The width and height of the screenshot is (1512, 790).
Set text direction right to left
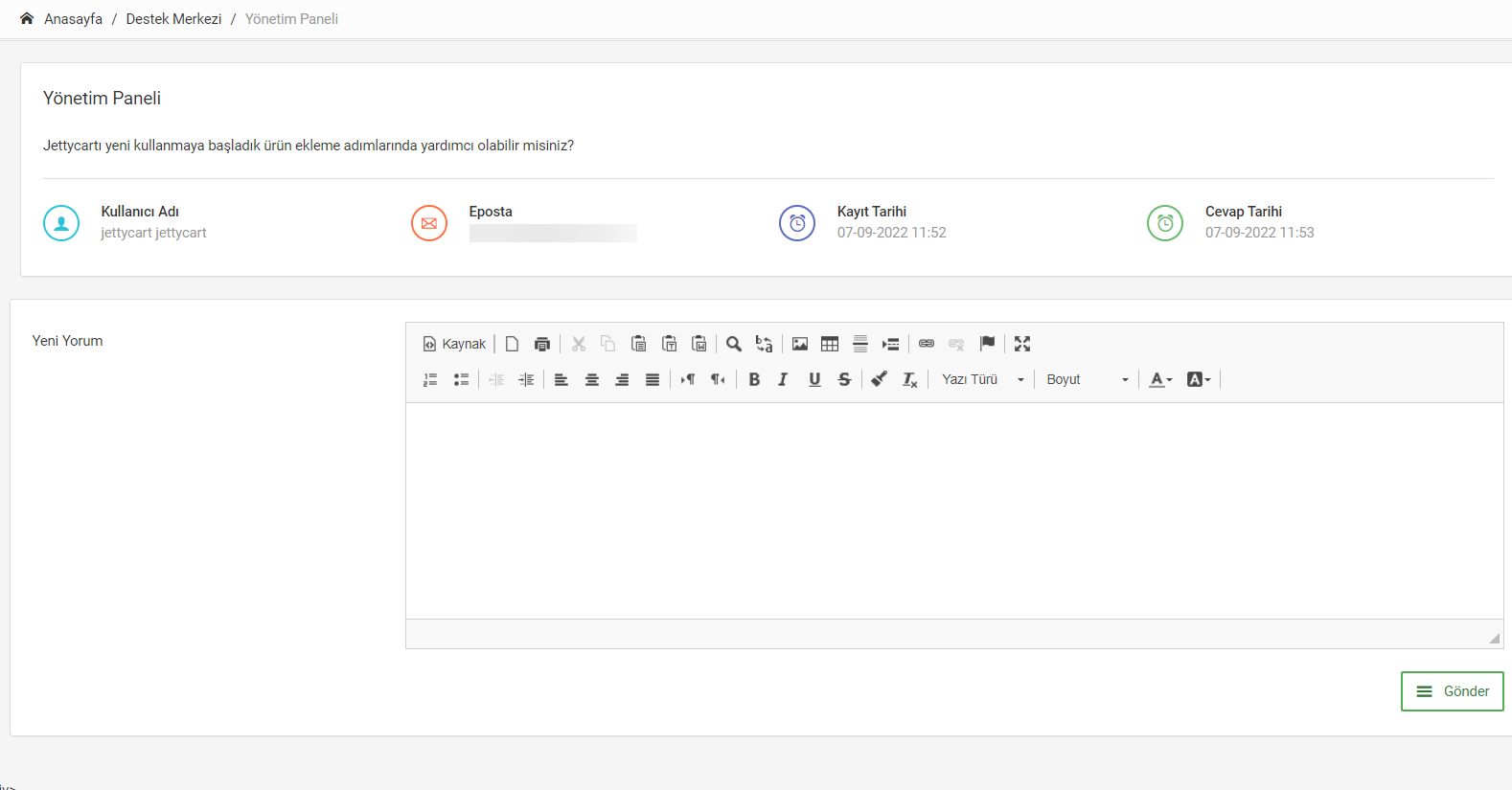[718, 379]
